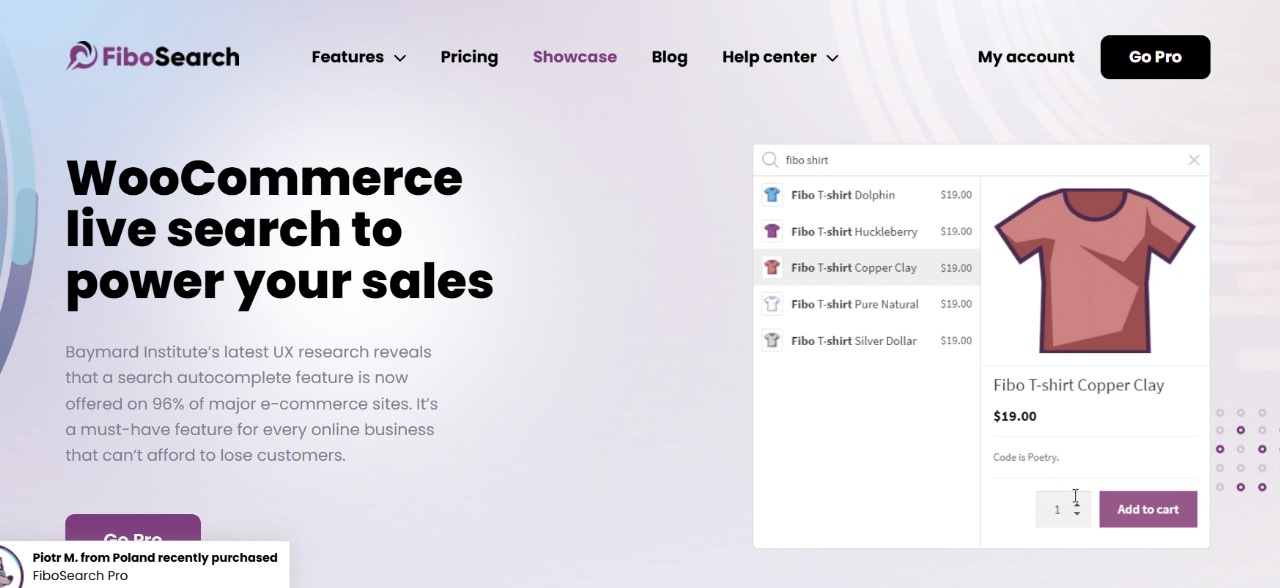Select the blue Dolphin T-shirt icon
Screen dimensions: 1280x588
coord(771,195)
